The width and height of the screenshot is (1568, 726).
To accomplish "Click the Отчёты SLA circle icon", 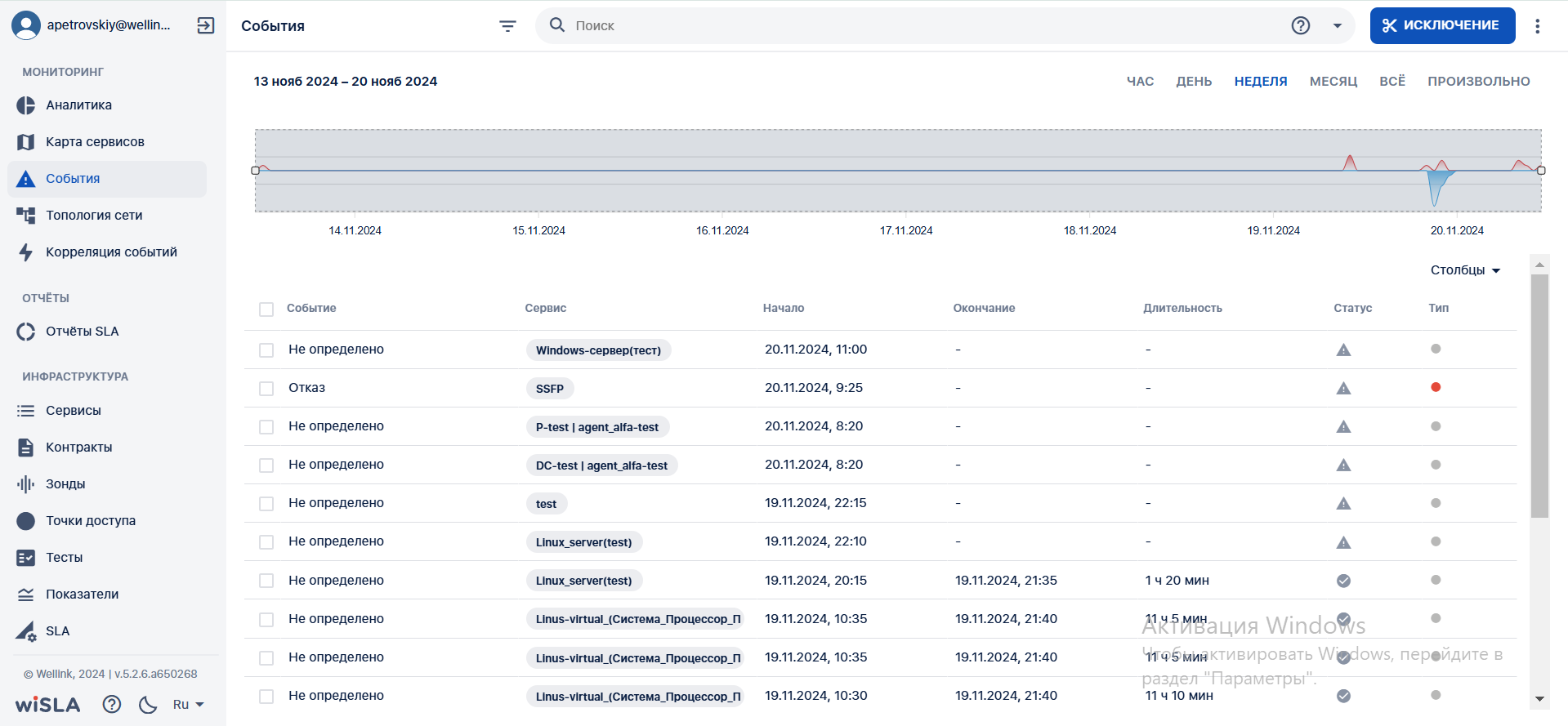I will tap(26, 332).
